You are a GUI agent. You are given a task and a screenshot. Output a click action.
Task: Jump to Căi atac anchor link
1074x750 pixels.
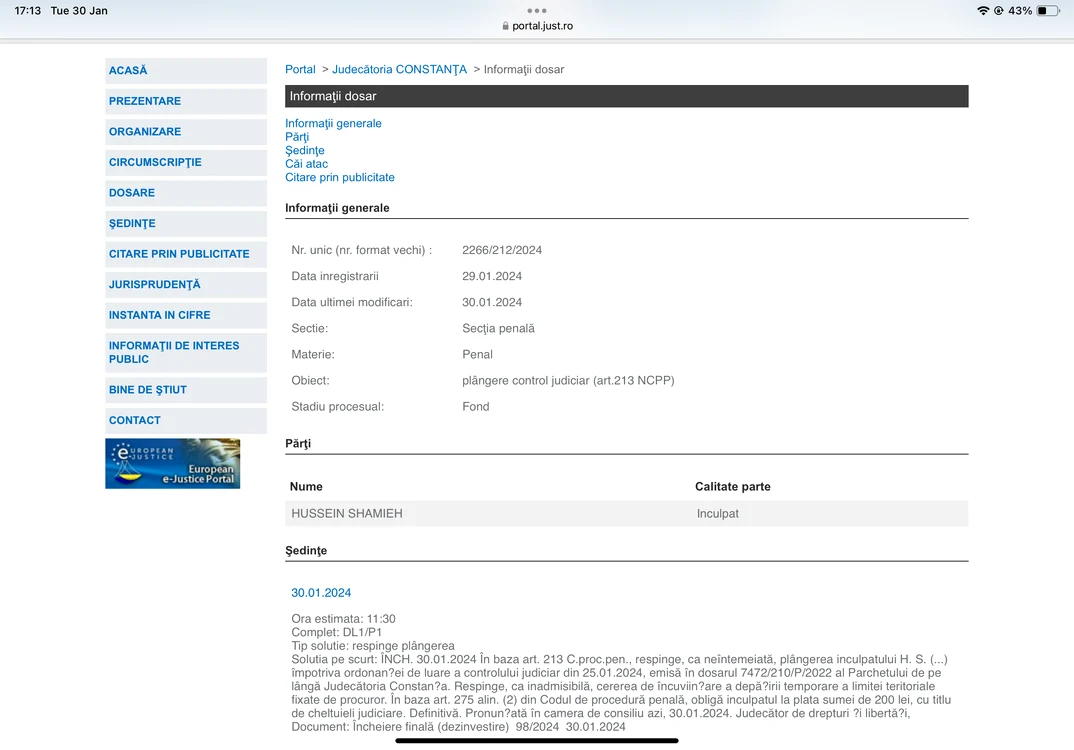point(306,164)
